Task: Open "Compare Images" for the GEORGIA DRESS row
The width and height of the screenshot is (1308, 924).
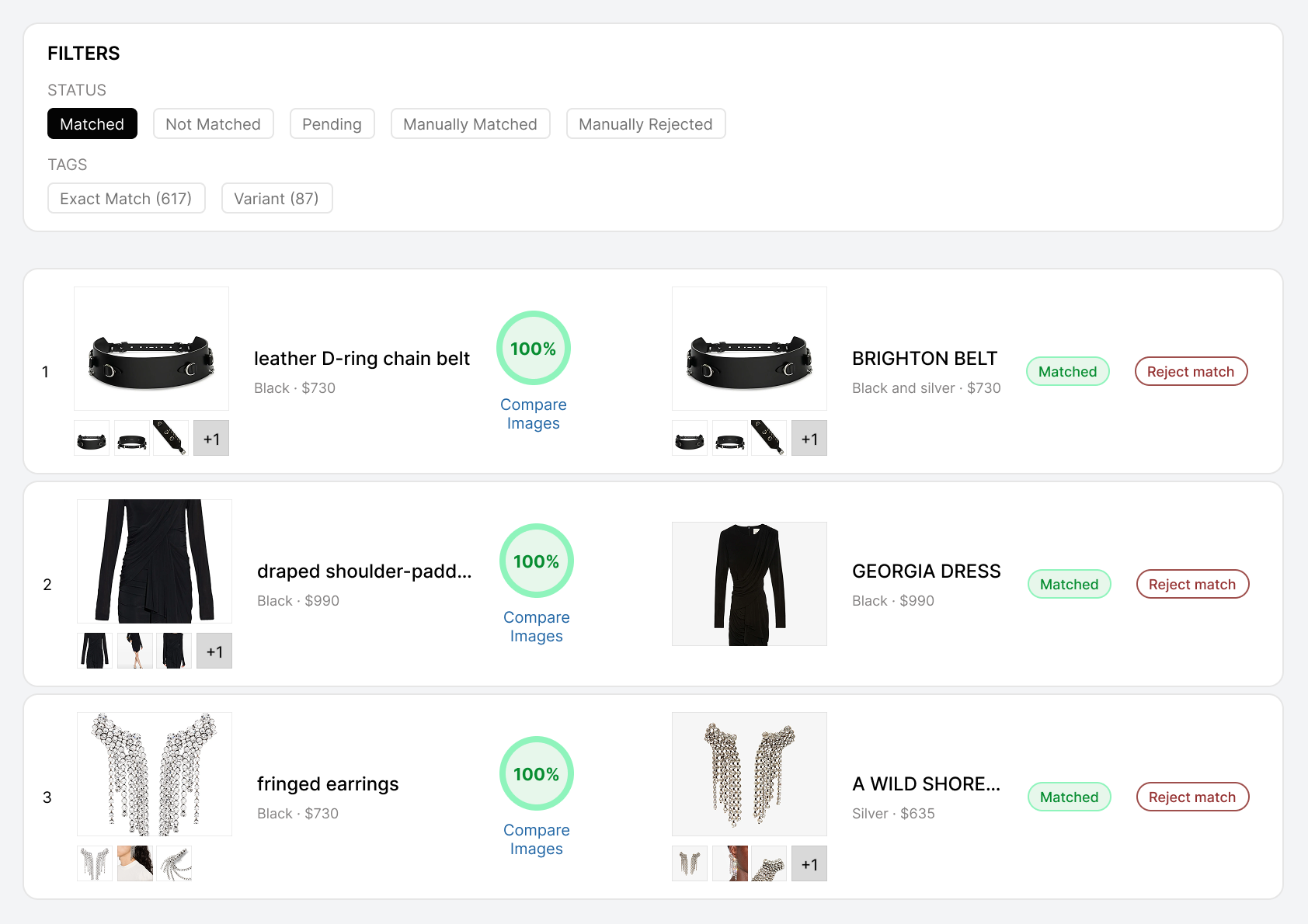Action: [x=536, y=626]
